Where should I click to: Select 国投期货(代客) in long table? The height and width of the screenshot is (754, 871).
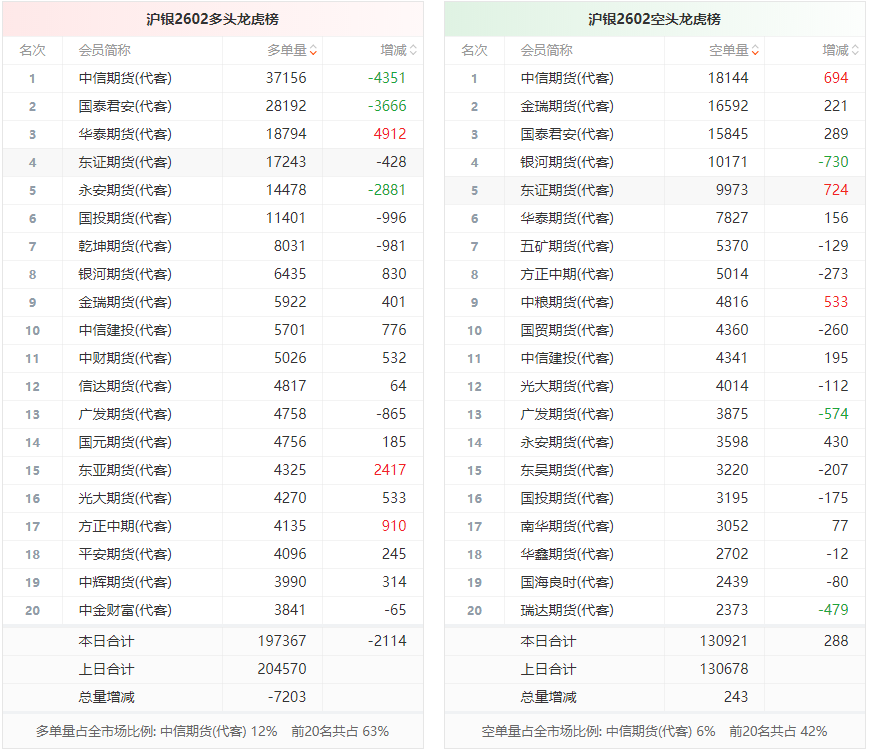pyautogui.click(x=125, y=218)
